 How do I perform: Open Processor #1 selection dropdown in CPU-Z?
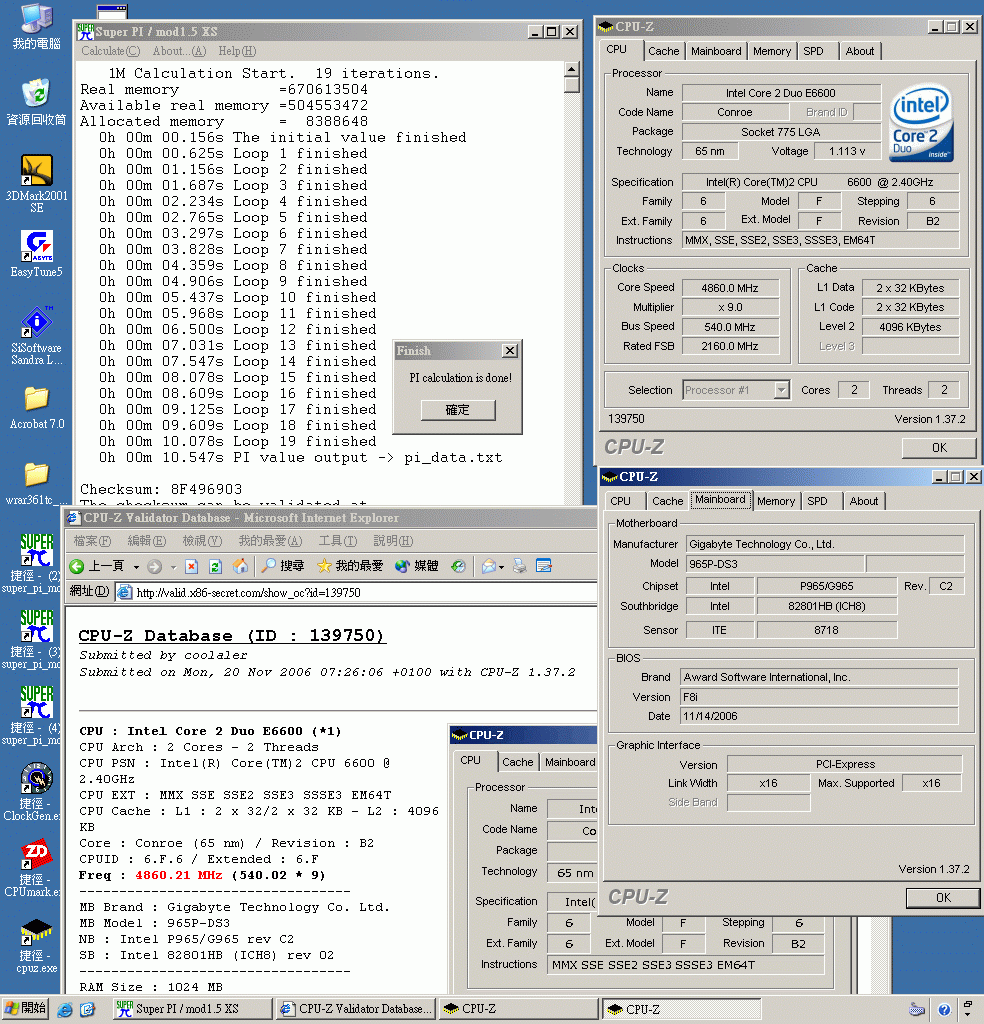[781, 390]
